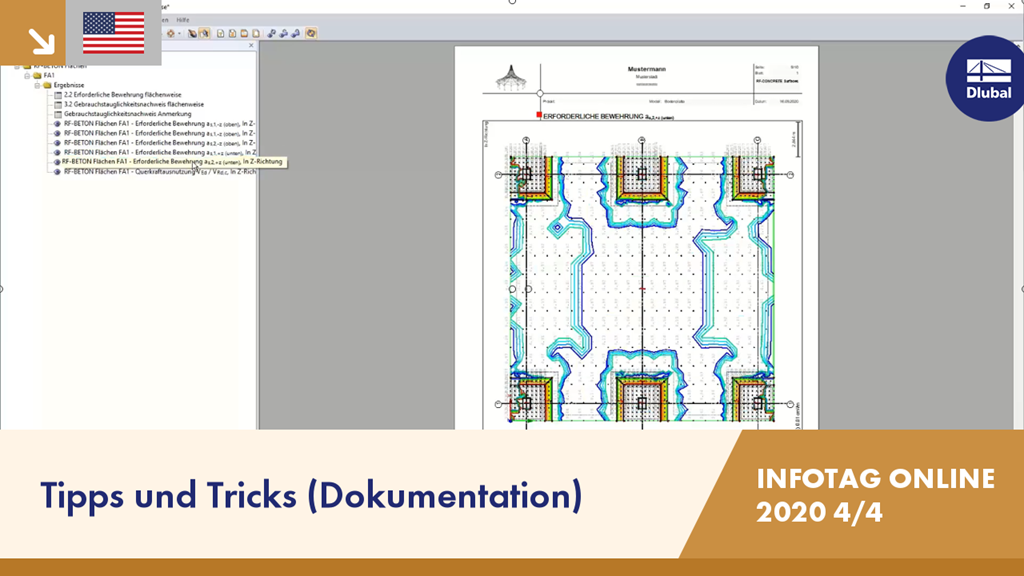The height and width of the screenshot is (576, 1024).
Task: Click table icon of 2.2 Erforderliche Bewehrung
Action: [x=58, y=95]
